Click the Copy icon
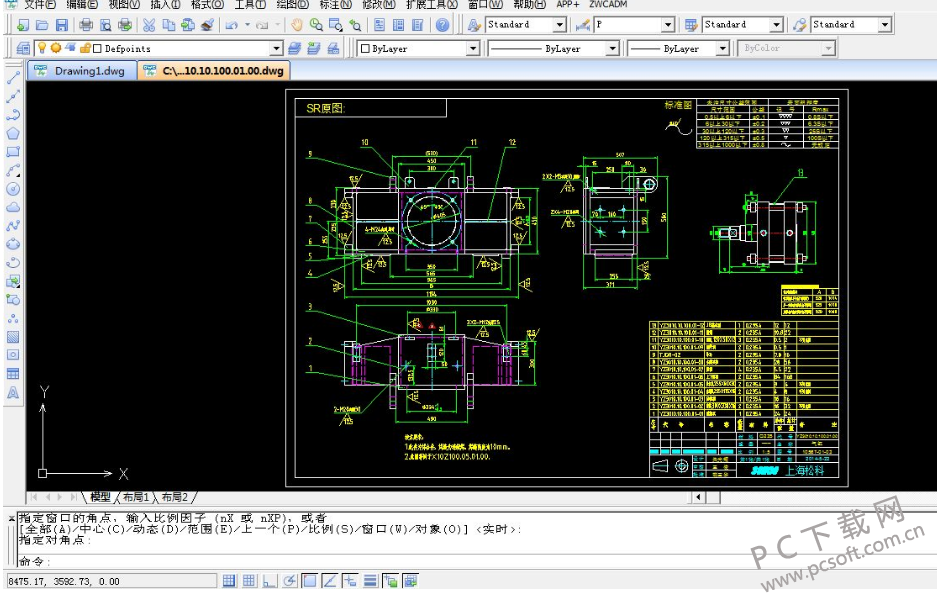The height and width of the screenshot is (594, 937). tap(169, 25)
